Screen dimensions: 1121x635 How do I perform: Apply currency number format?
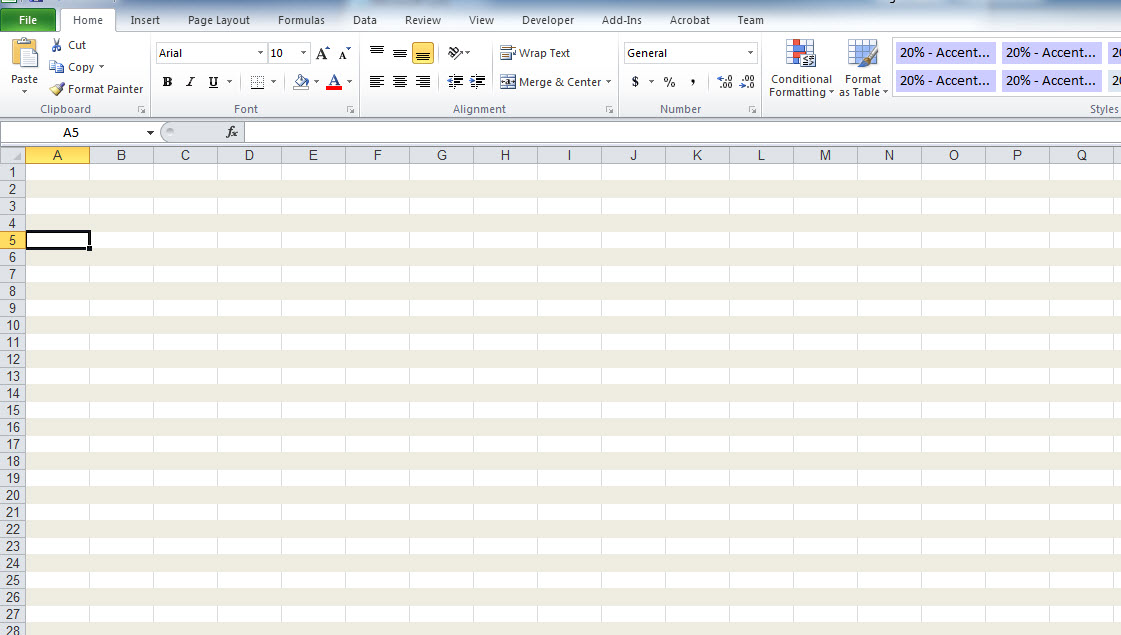pyautogui.click(x=637, y=81)
